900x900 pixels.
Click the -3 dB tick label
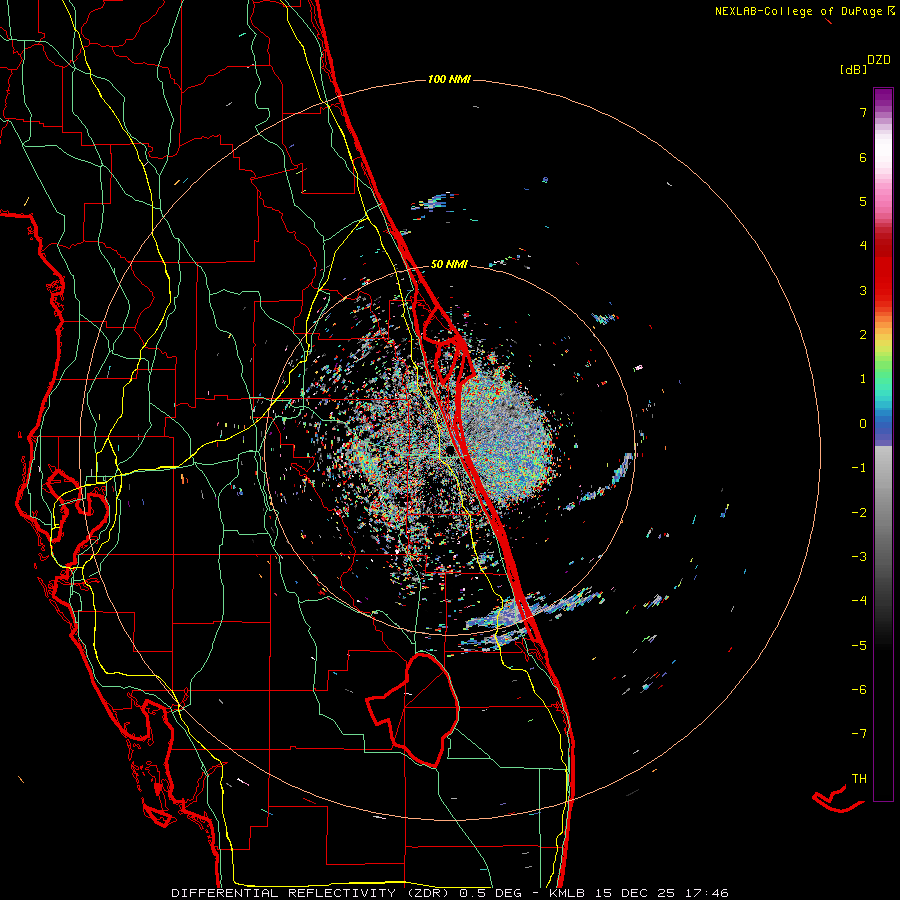(859, 557)
